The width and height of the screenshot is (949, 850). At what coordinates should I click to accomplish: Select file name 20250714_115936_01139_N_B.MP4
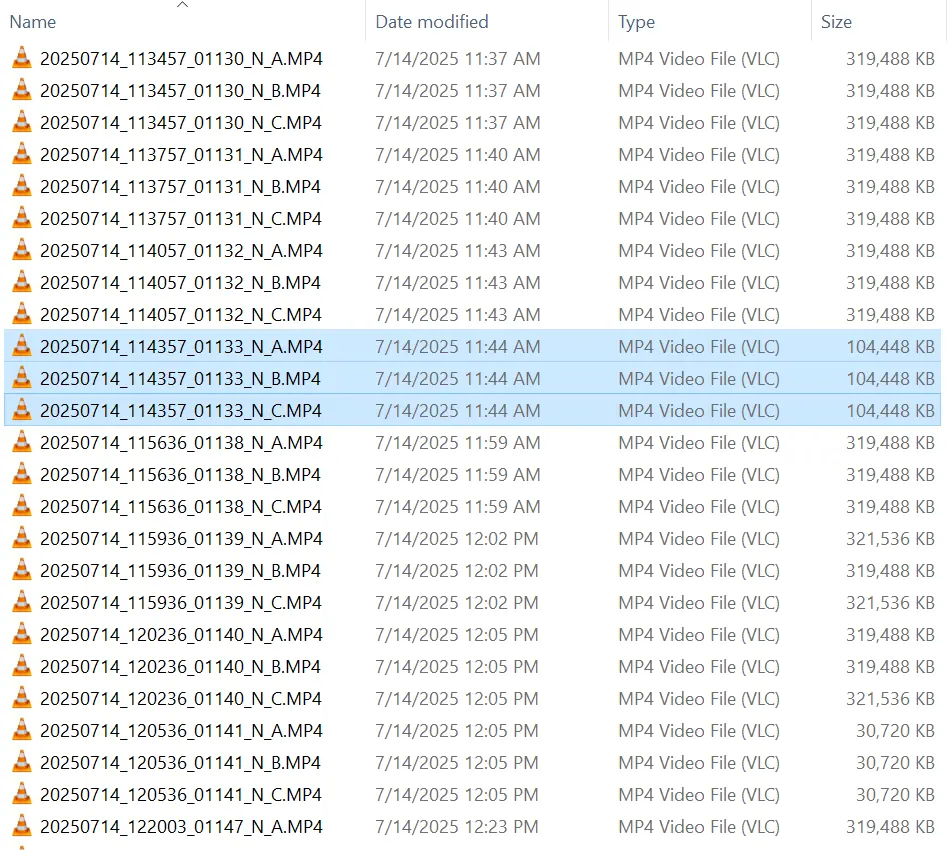180,571
